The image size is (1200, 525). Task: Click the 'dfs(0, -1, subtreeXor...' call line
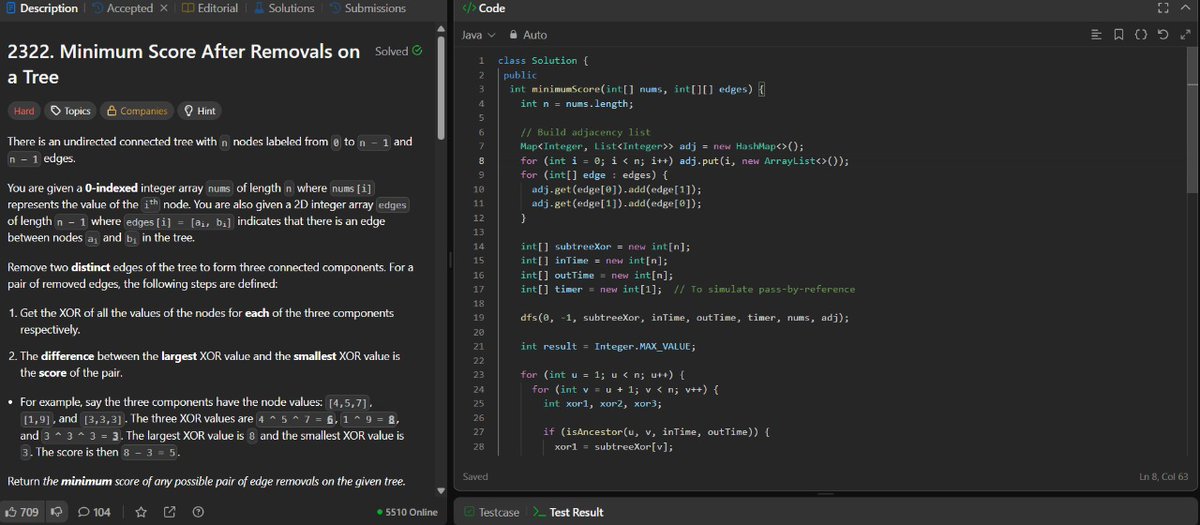[685, 318]
